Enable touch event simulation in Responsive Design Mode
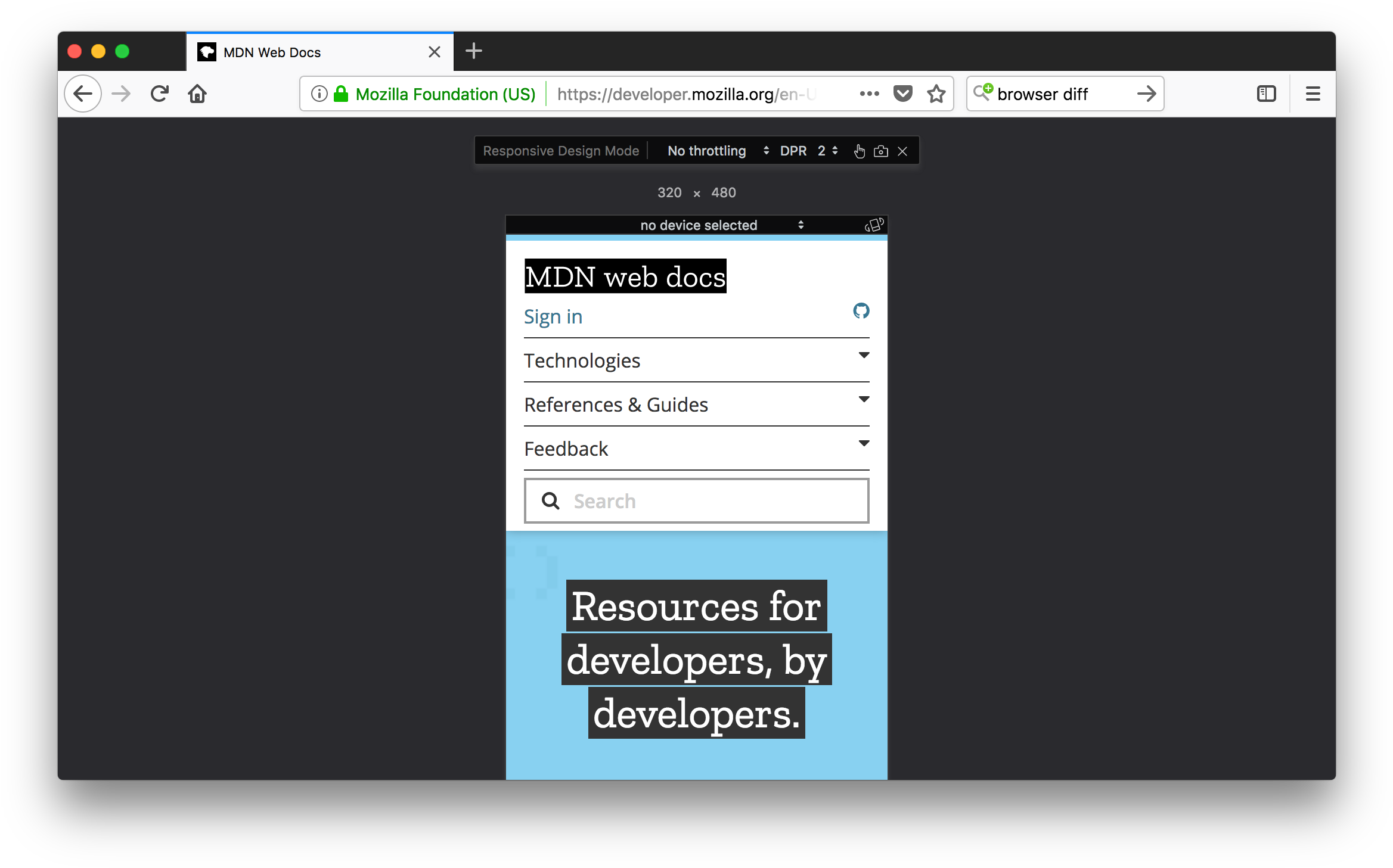1393x868 pixels. click(859, 151)
